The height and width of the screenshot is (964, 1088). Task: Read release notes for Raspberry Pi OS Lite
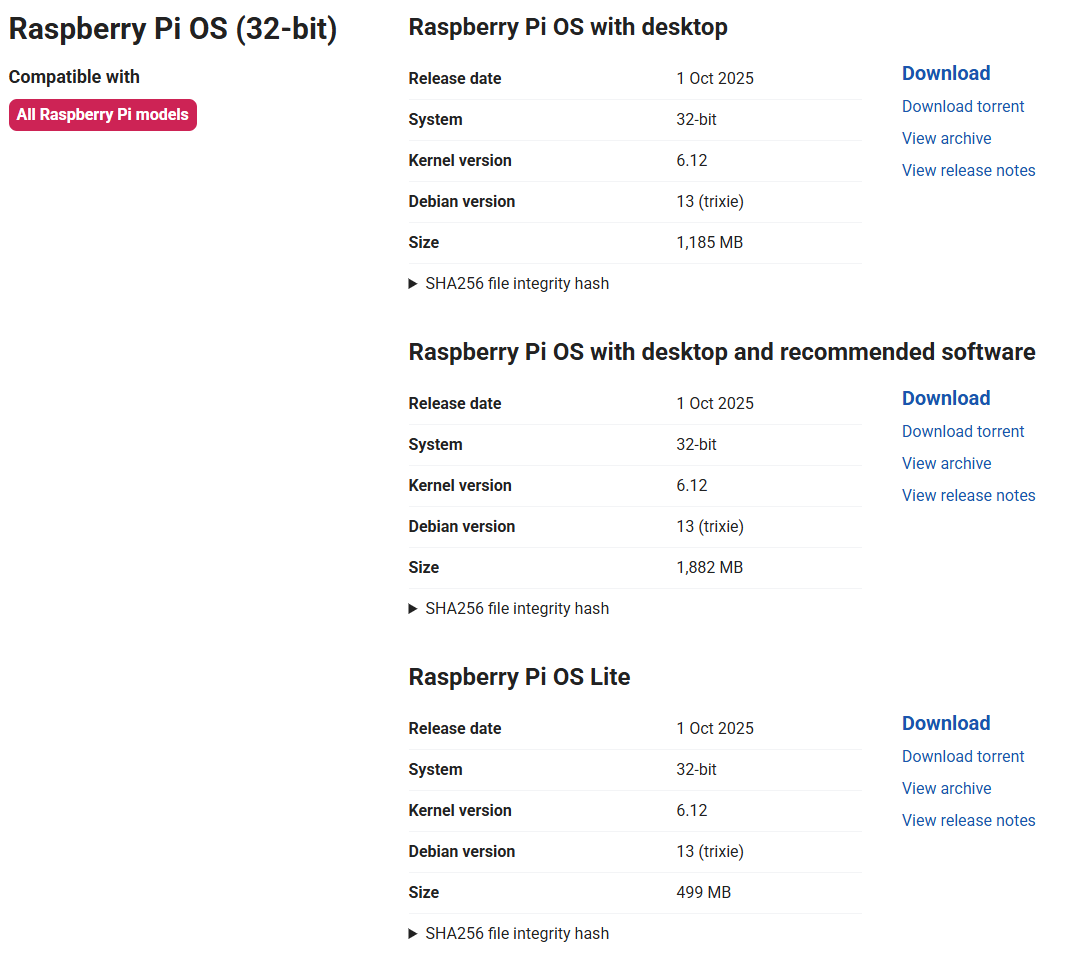click(969, 820)
